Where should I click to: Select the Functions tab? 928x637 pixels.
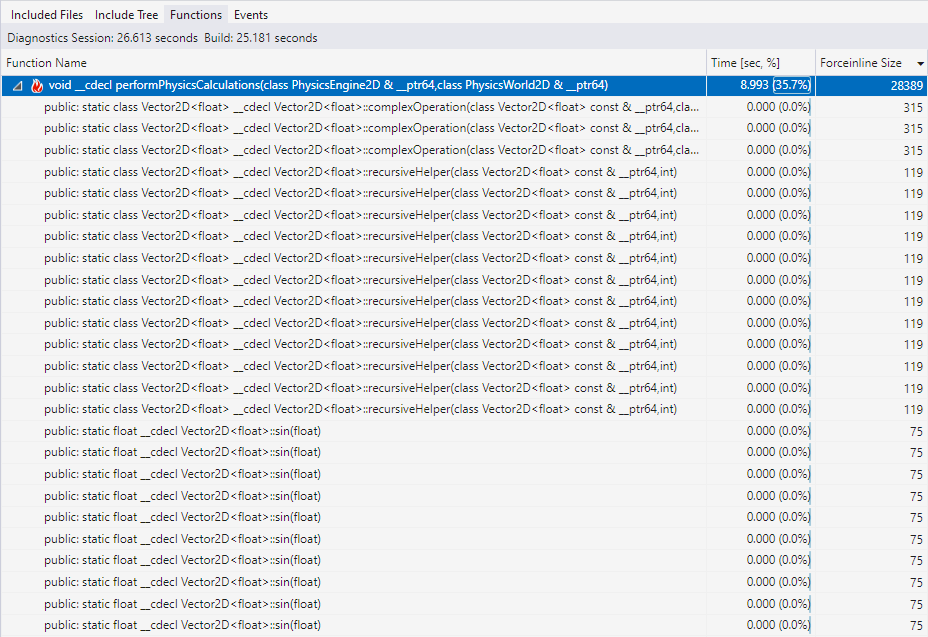pos(195,14)
